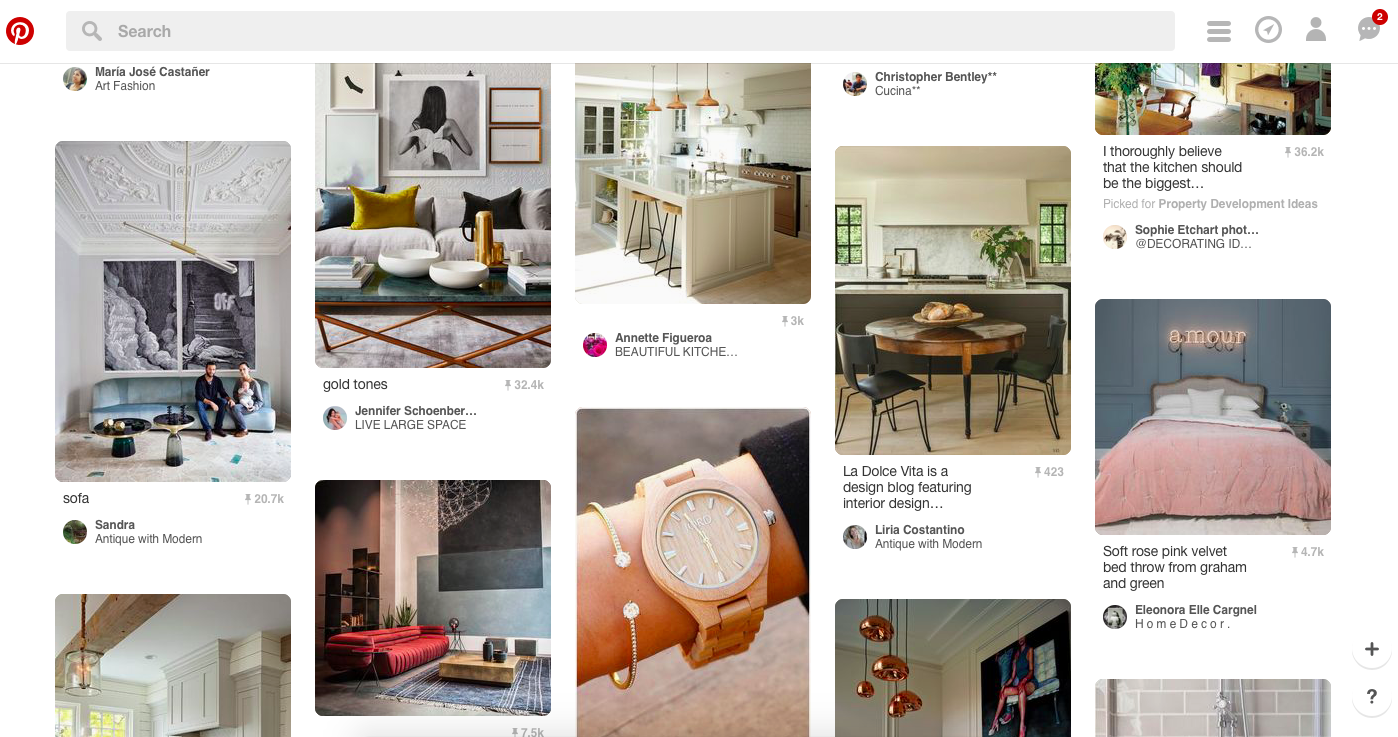Click the Property Development Ideas link

coord(1238,204)
